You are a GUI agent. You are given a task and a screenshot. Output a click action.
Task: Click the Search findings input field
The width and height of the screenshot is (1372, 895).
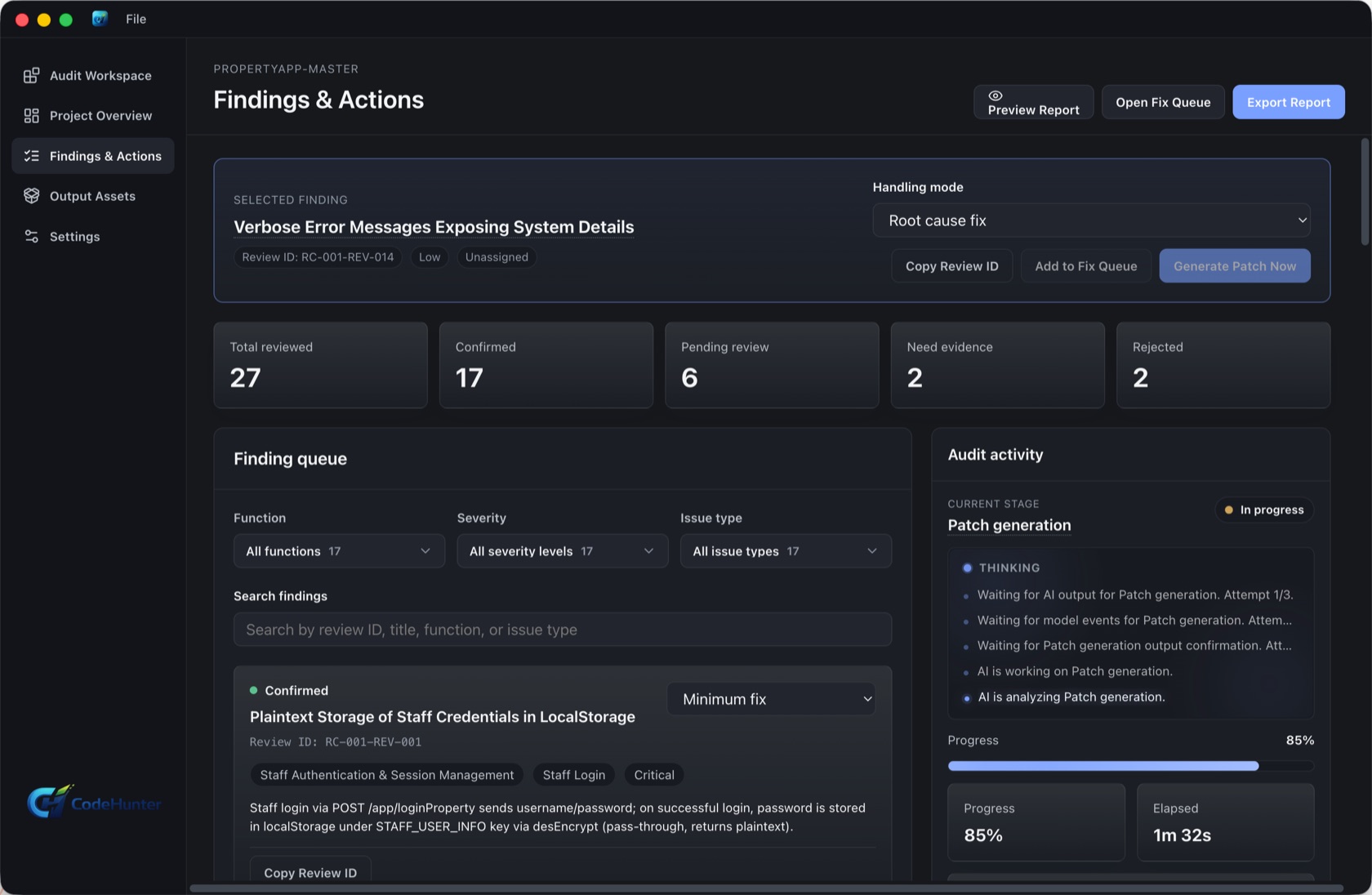point(562,630)
